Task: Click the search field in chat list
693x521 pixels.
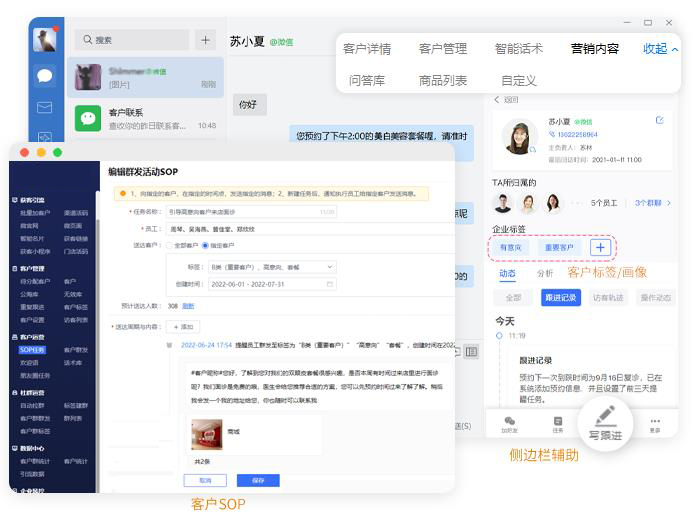Action: (132, 40)
